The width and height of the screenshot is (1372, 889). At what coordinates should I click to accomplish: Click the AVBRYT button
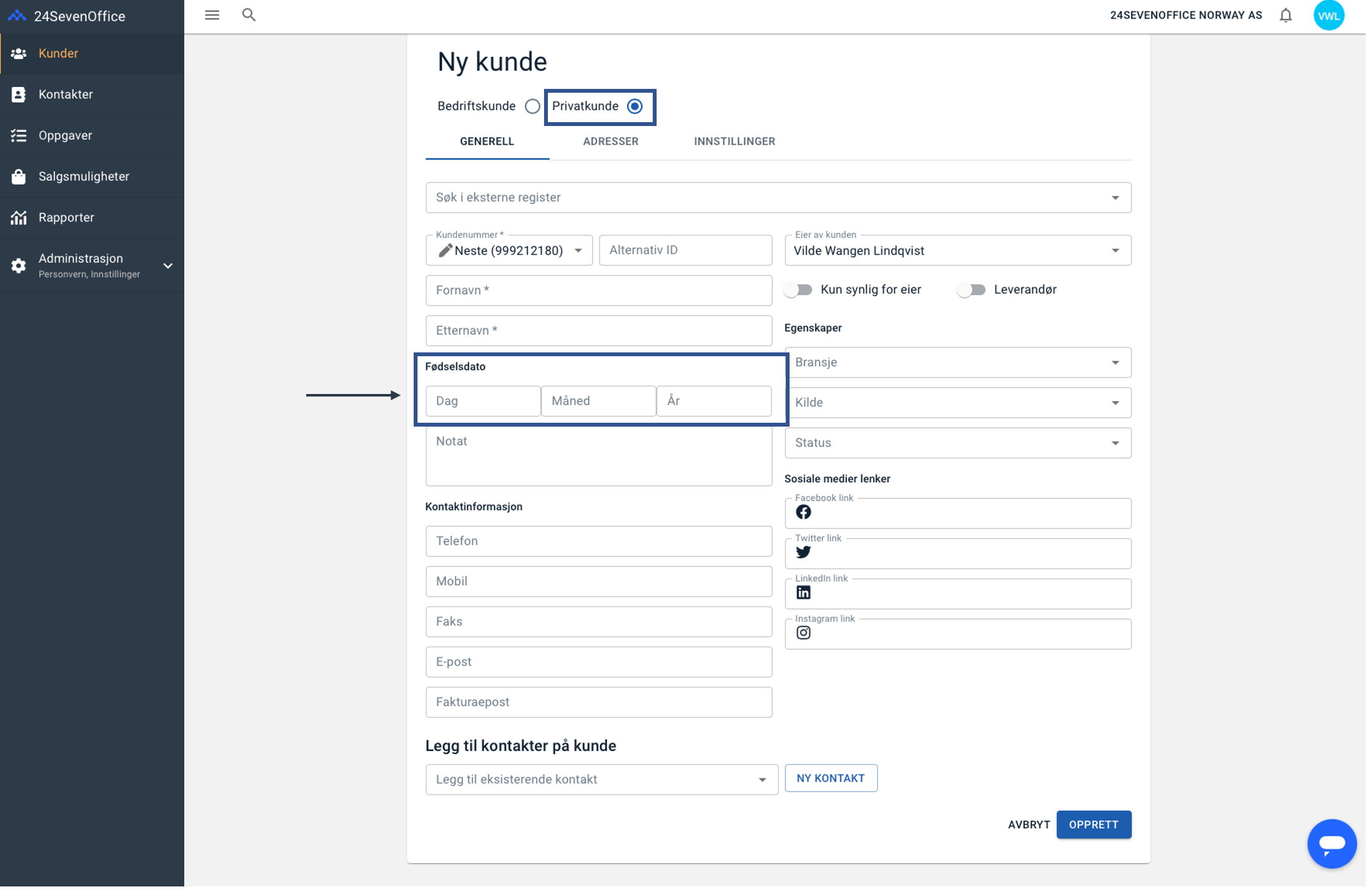point(1029,825)
